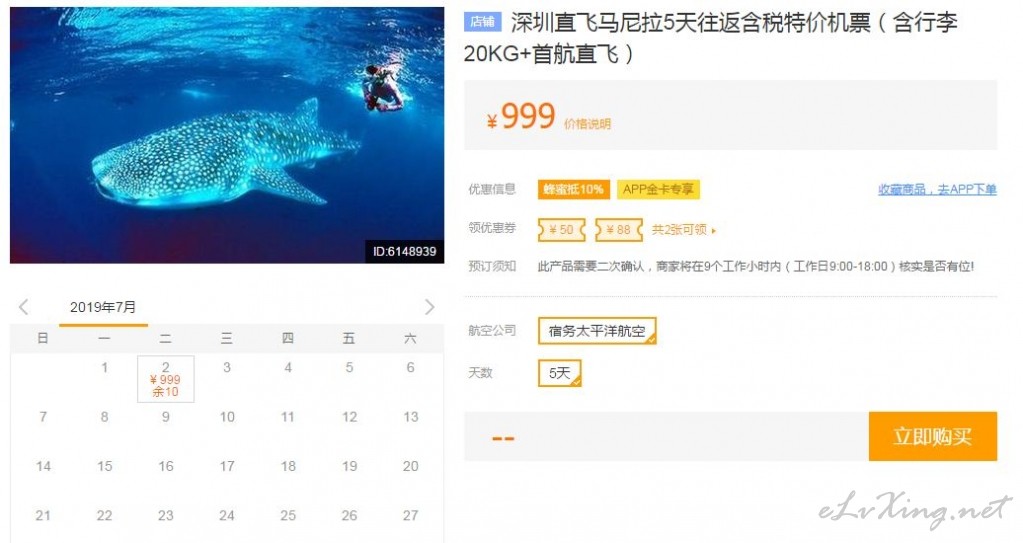Select 宿务太平洋航空 airline option
The width and height of the screenshot is (1023, 543).
(x=597, y=331)
